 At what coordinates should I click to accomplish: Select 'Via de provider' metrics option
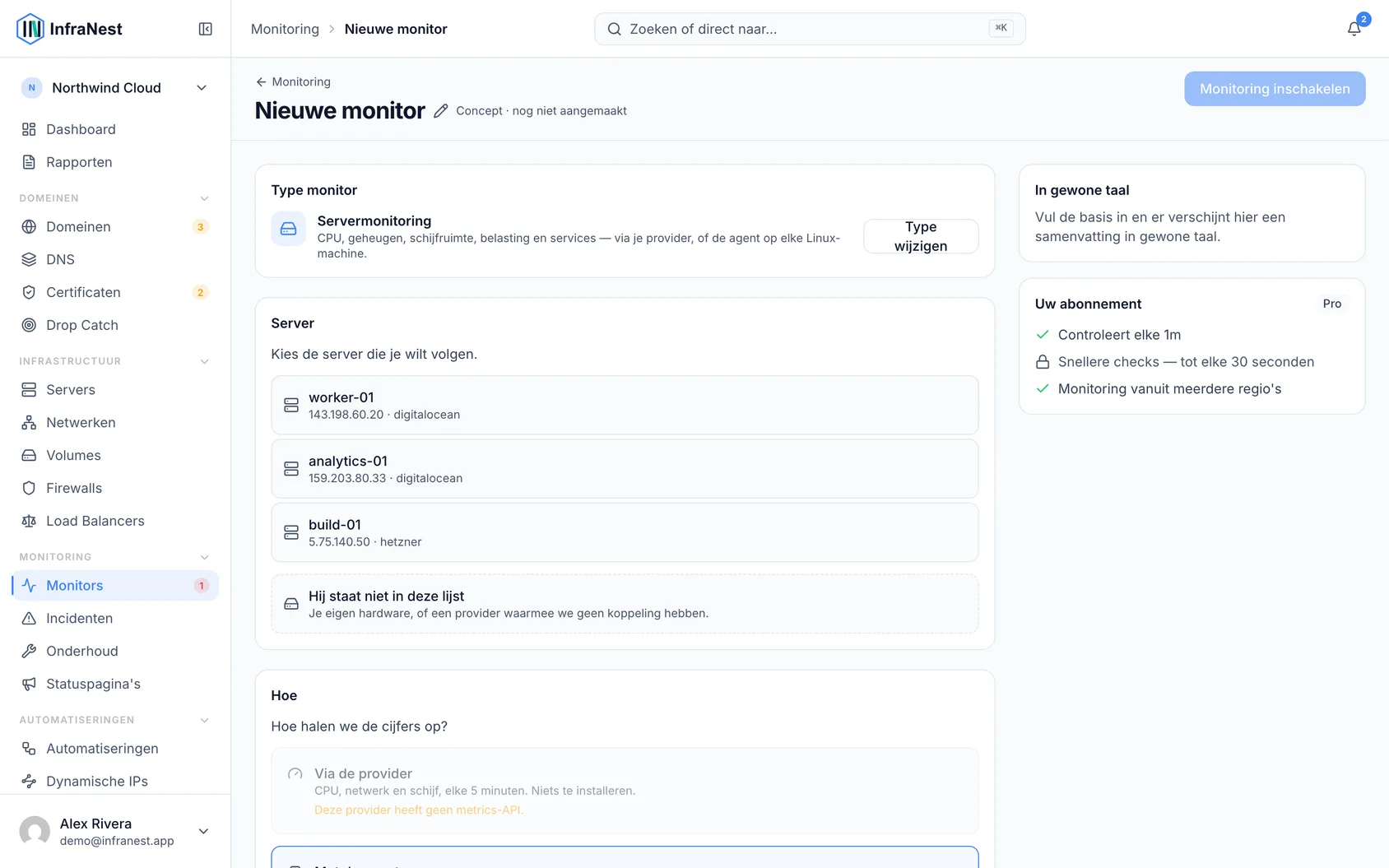[625, 791]
